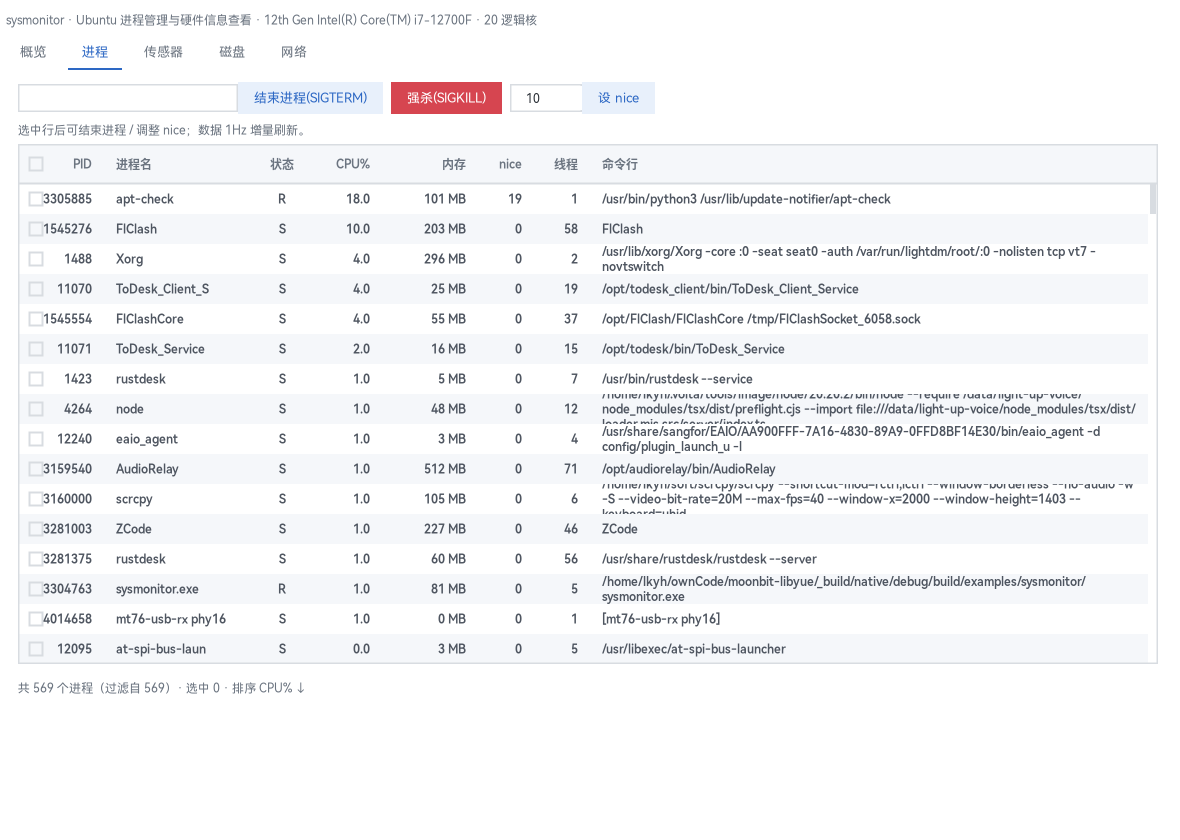Viewport: 1180px width, 840px height.
Task: Select the mt76-usb-rx phy16 row checkbox
Action: tap(36, 619)
